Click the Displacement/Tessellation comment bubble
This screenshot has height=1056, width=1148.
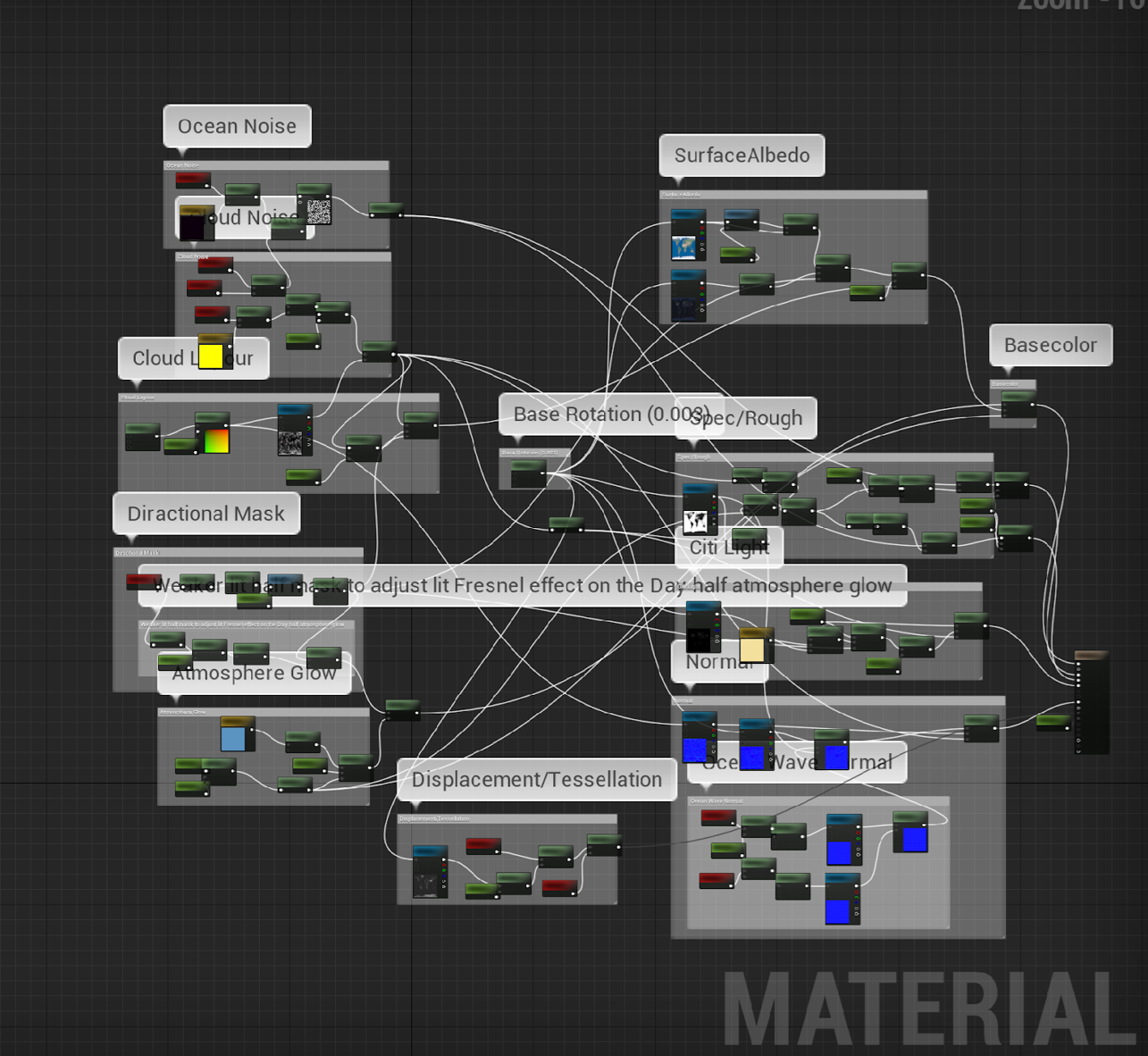(x=537, y=779)
